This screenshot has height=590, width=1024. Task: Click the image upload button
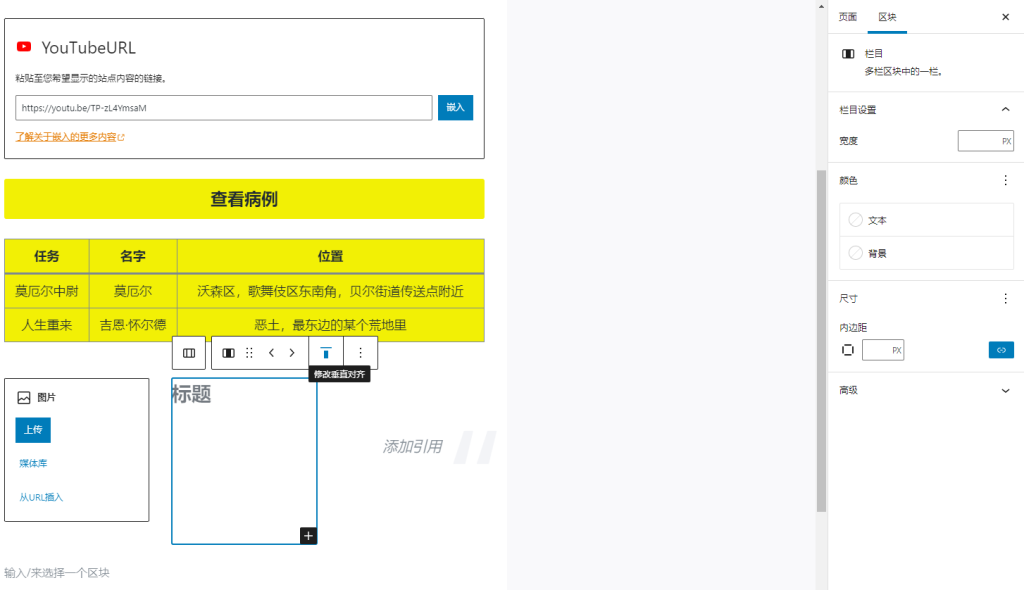tap(33, 430)
